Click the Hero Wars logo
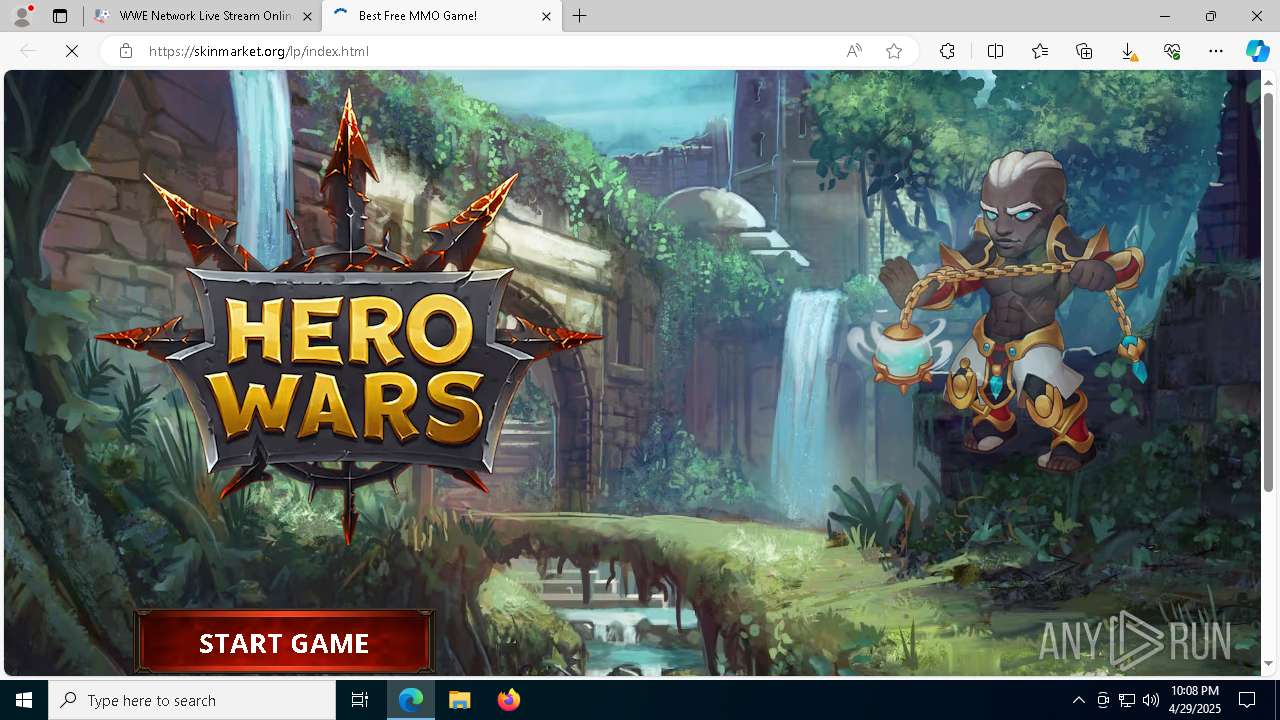The width and height of the screenshot is (1280, 720). pyautogui.click(x=348, y=320)
